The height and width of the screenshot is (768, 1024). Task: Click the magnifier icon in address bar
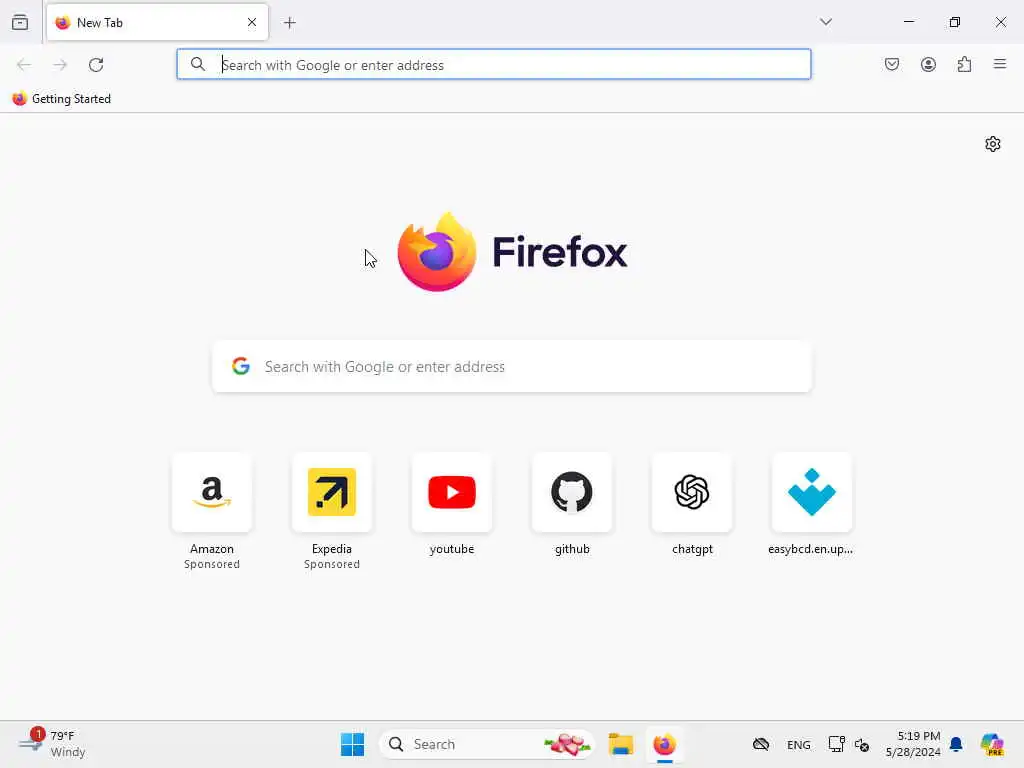(198, 64)
